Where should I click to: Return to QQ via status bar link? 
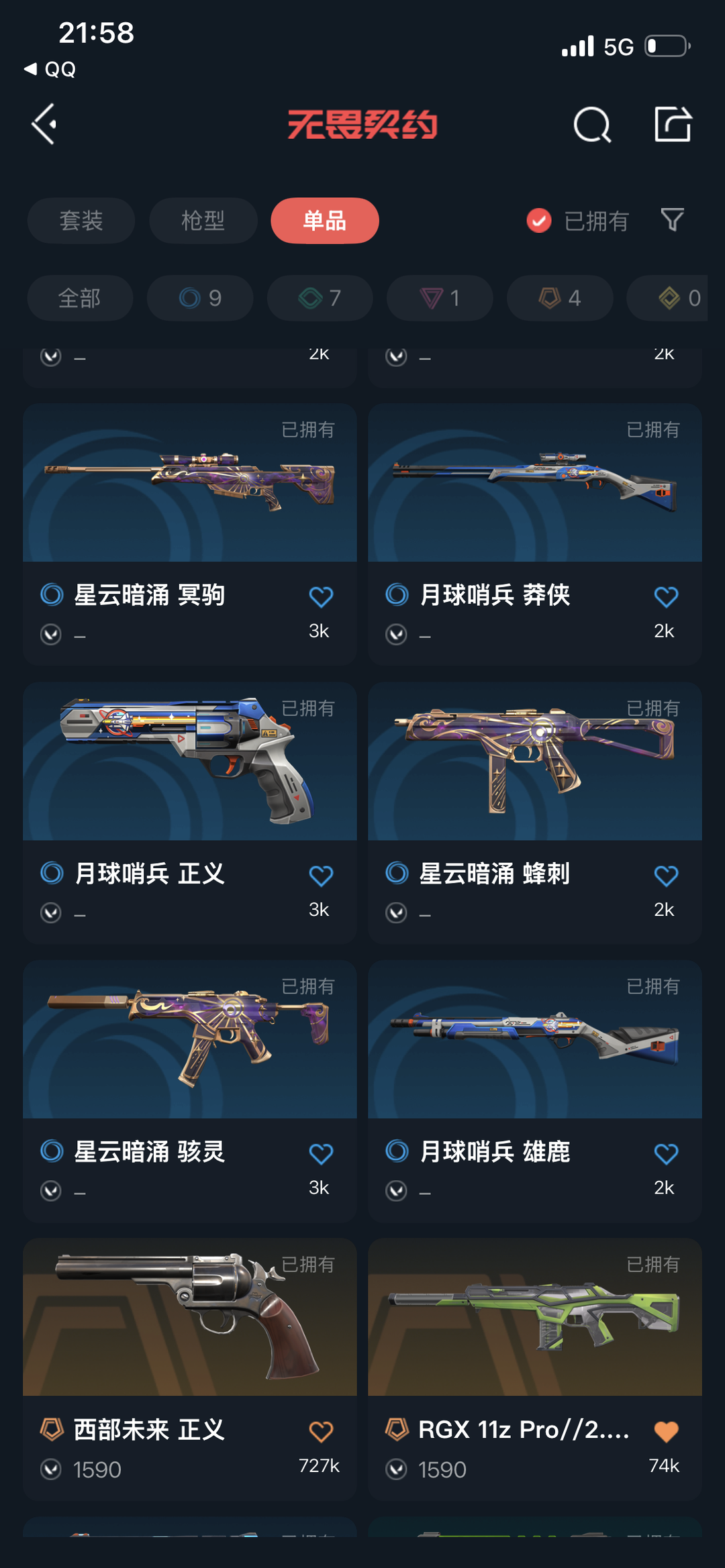click(x=50, y=69)
